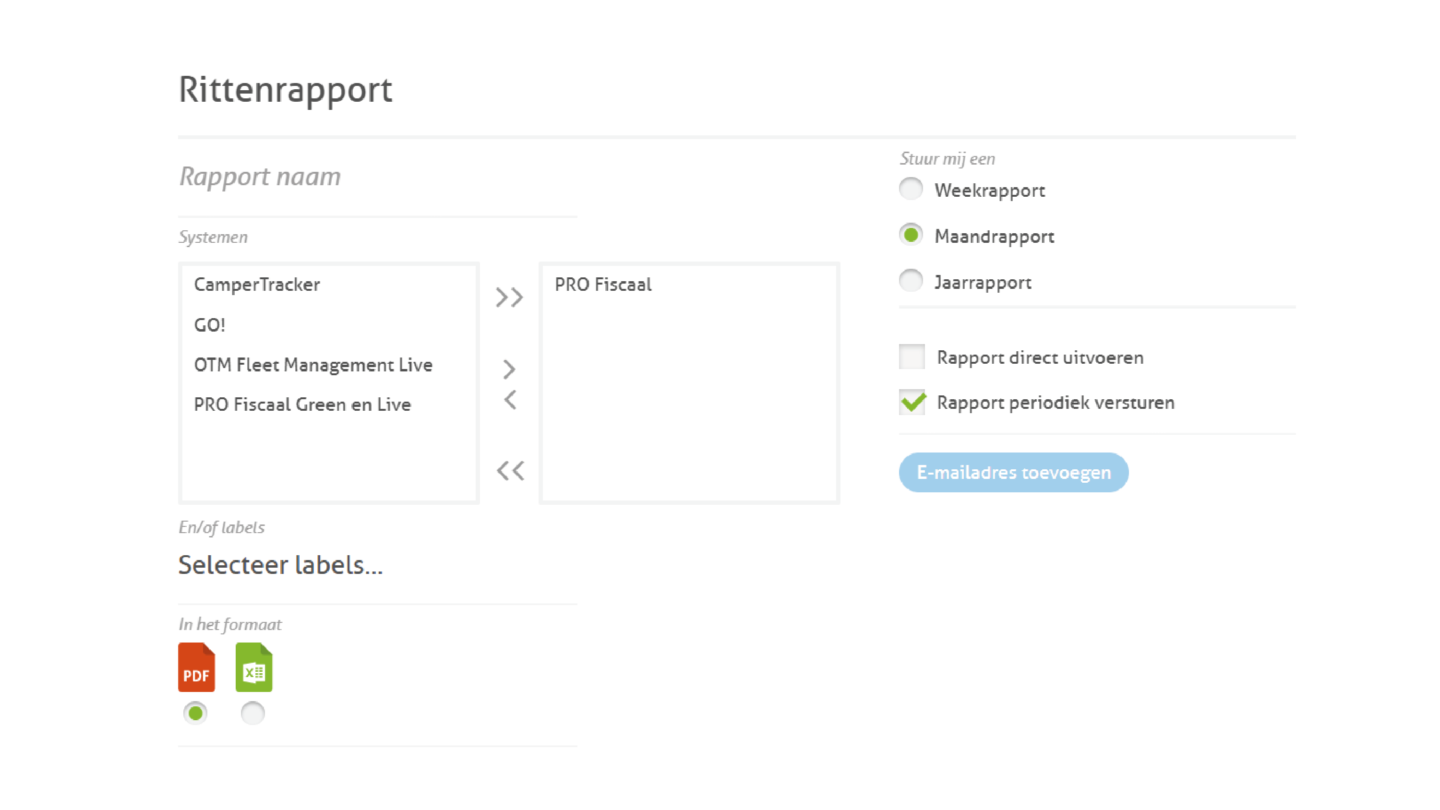Select the Weekrapport radio button
Screen dimensions: 1440x810
tap(911, 189)
